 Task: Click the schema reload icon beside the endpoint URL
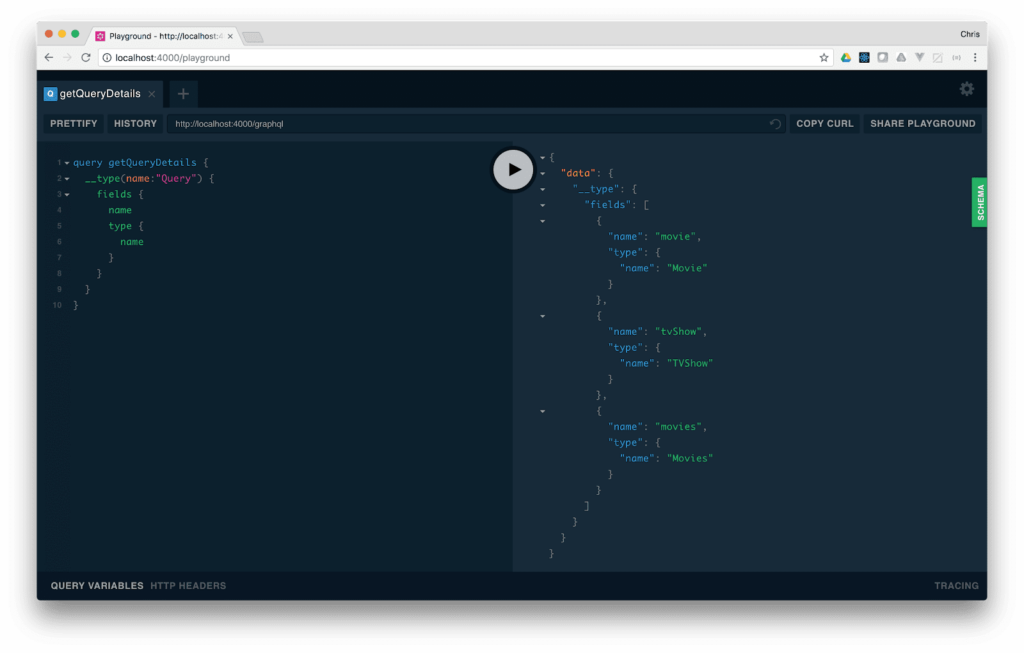(x=775, y=123)
